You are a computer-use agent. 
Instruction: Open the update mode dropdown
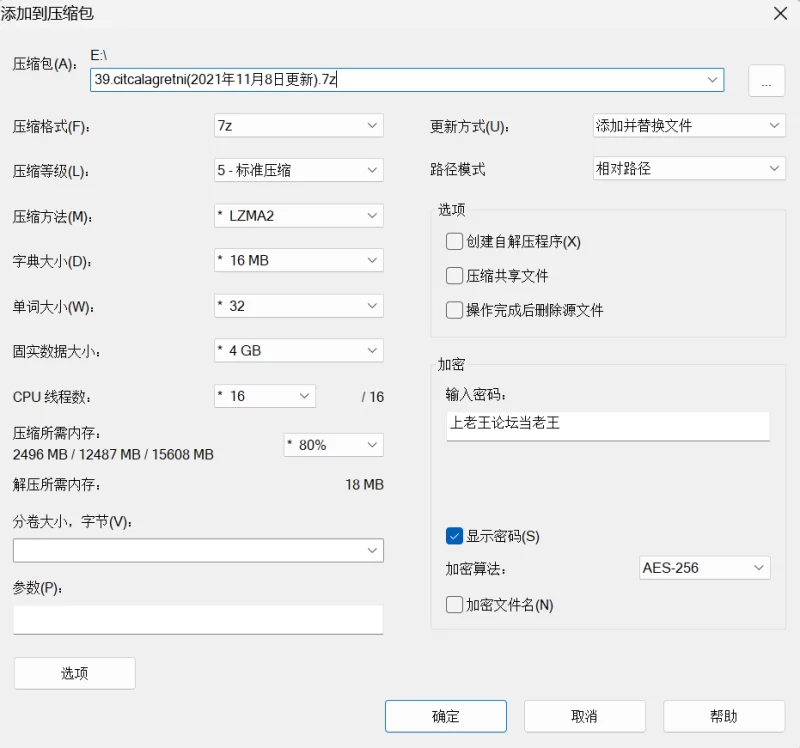tap(689, 125)
